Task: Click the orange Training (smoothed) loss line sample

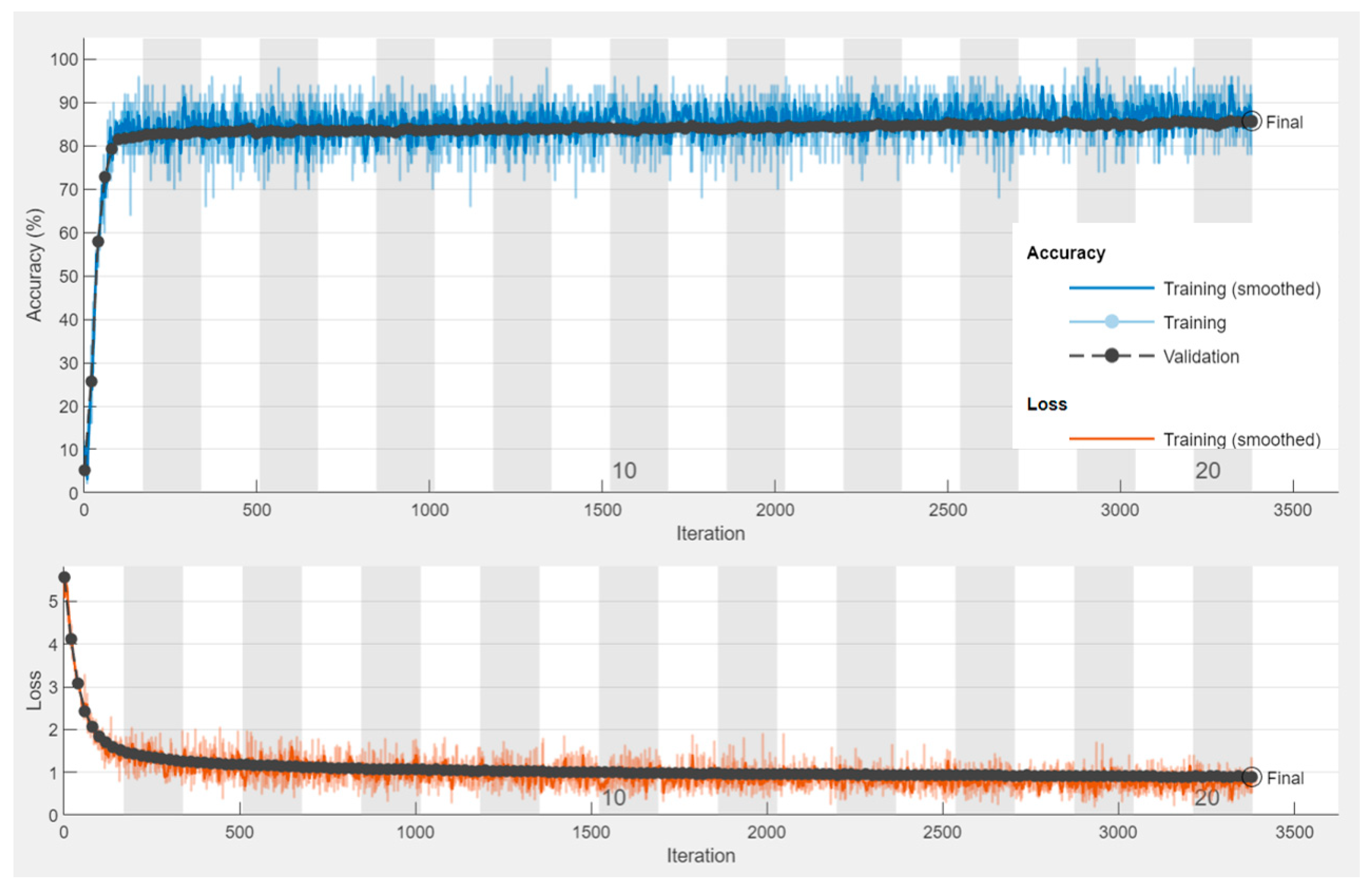Action: (1111, 439)
